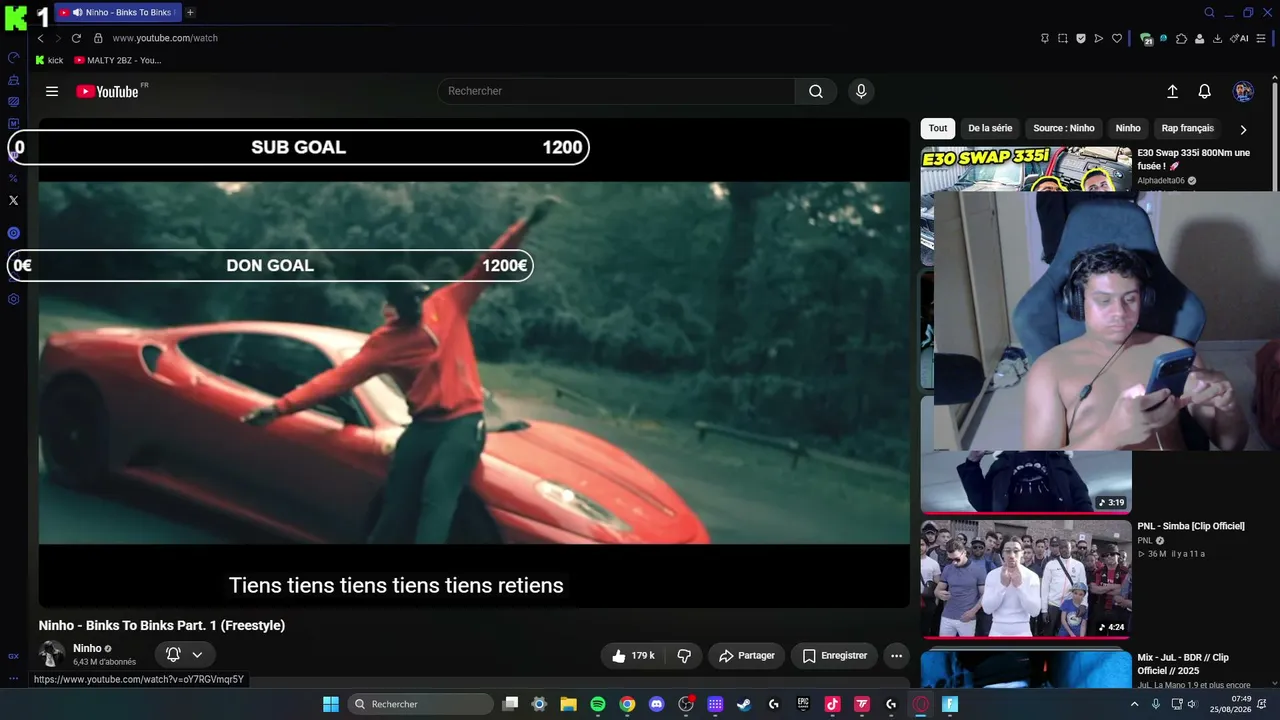Select the Ninho filter chip
Viewport: 1280px width, 720px height.
point(1128,128)
